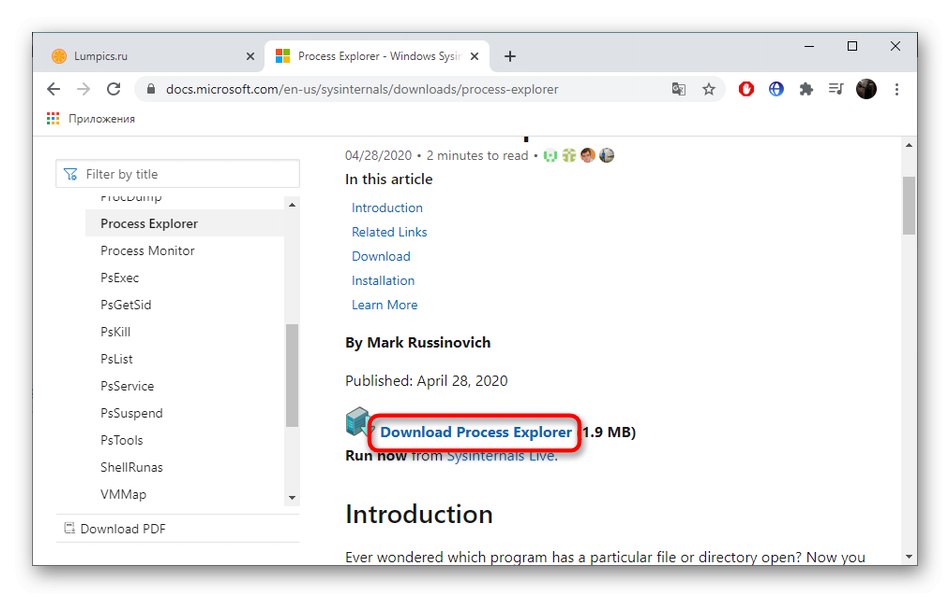Screen dimensions: 950x598
Task: Click the download package icon beside the link
Action: pyautogui.click(x=358, y=422)
